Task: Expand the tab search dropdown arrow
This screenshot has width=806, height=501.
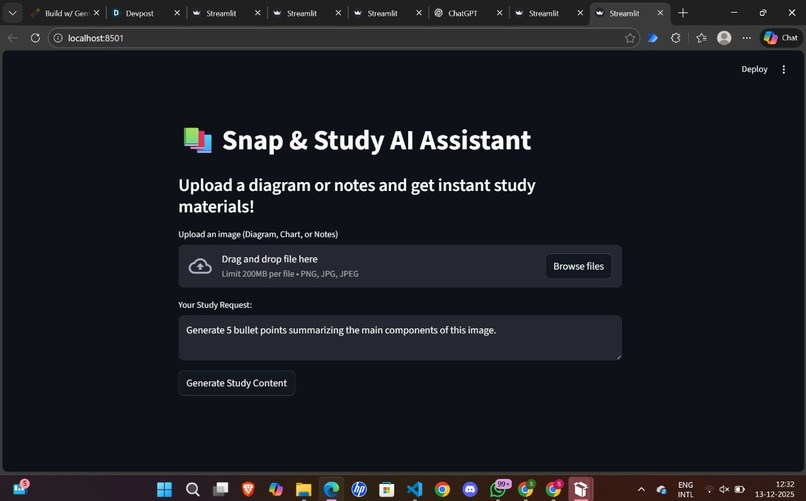Action: tap(12, 13)
